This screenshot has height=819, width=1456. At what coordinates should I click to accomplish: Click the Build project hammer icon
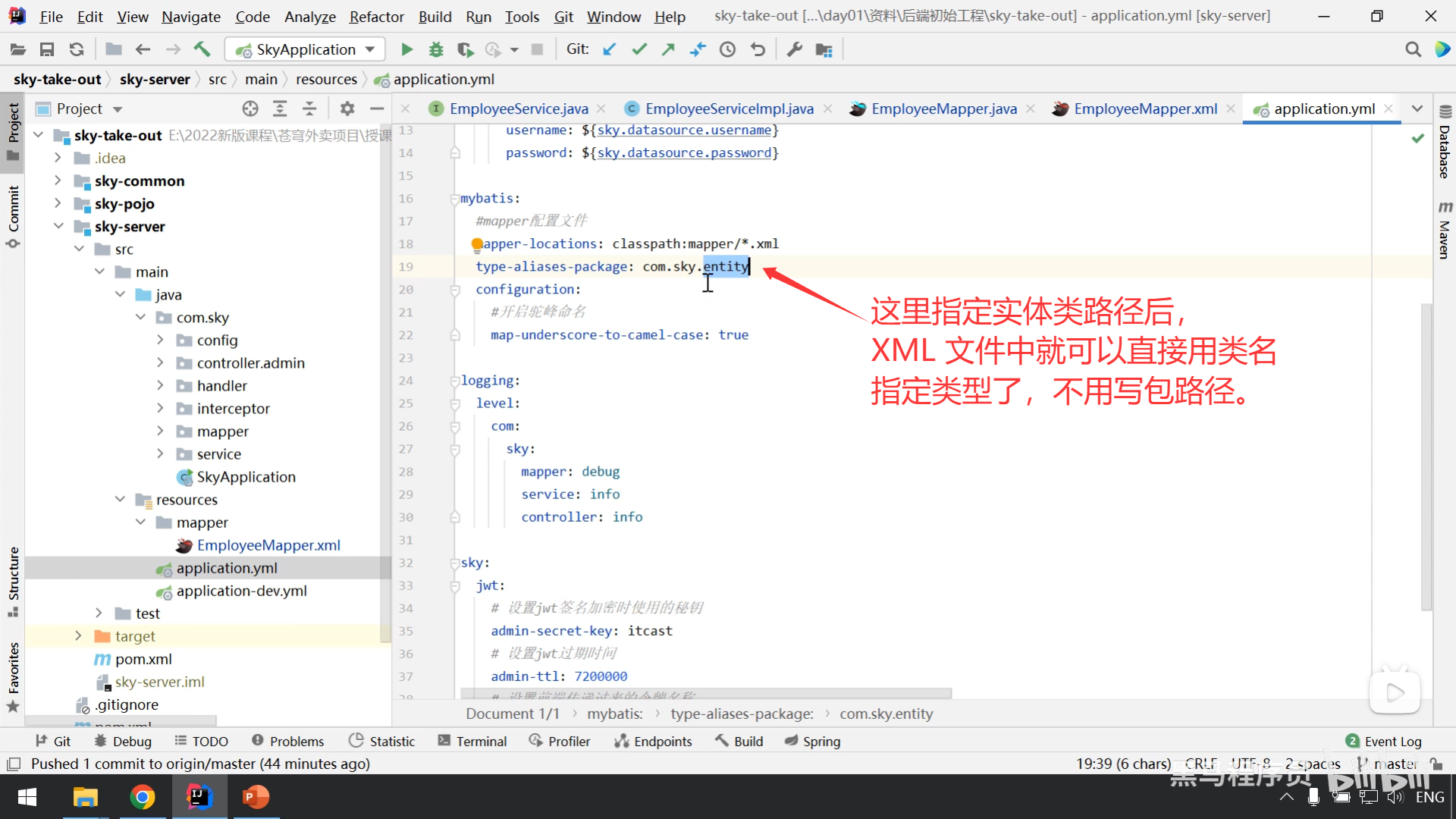(x=202, y=49)
